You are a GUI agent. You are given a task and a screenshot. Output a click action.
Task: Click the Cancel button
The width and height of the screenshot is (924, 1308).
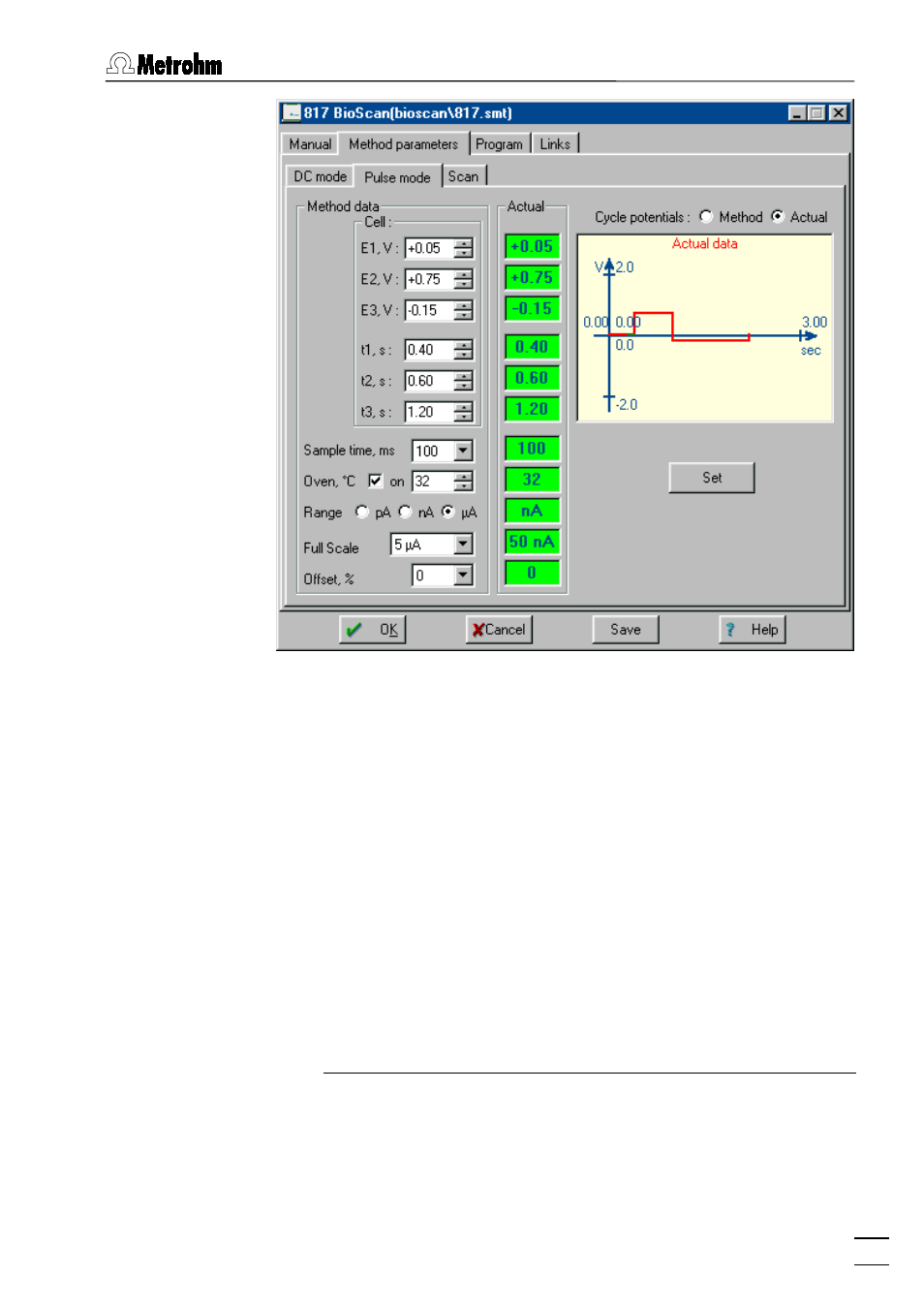(x=499, y=630)
